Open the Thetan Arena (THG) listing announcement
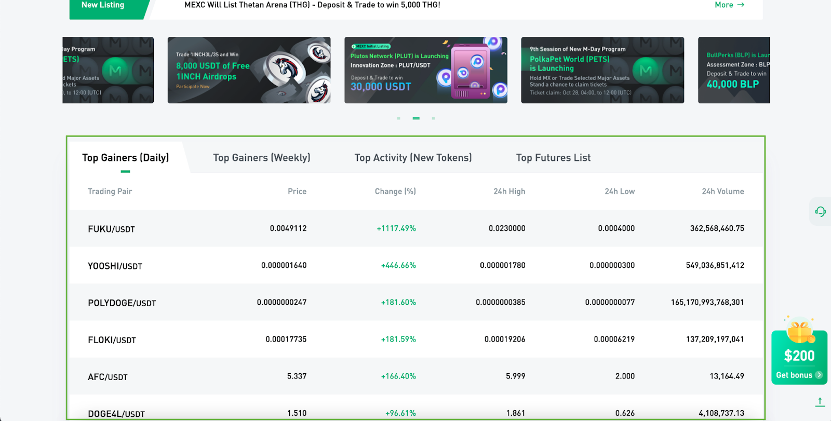The image size is (832, 422). click(x=312, y=5)
